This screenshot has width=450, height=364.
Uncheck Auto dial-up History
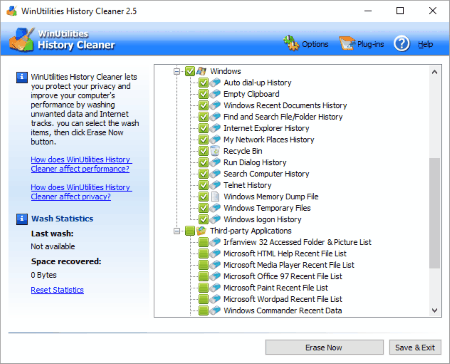(x=203, y=82)
